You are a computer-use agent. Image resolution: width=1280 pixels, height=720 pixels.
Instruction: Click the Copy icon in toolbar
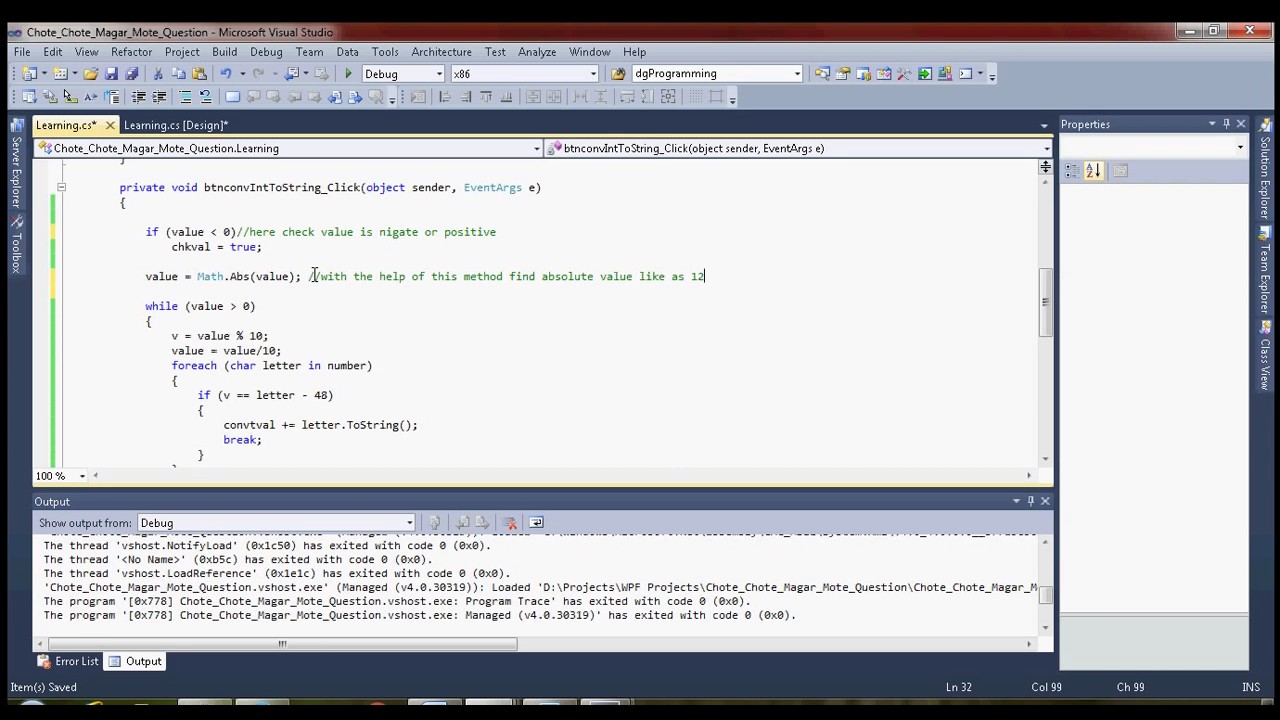click(x=178, y=73)
